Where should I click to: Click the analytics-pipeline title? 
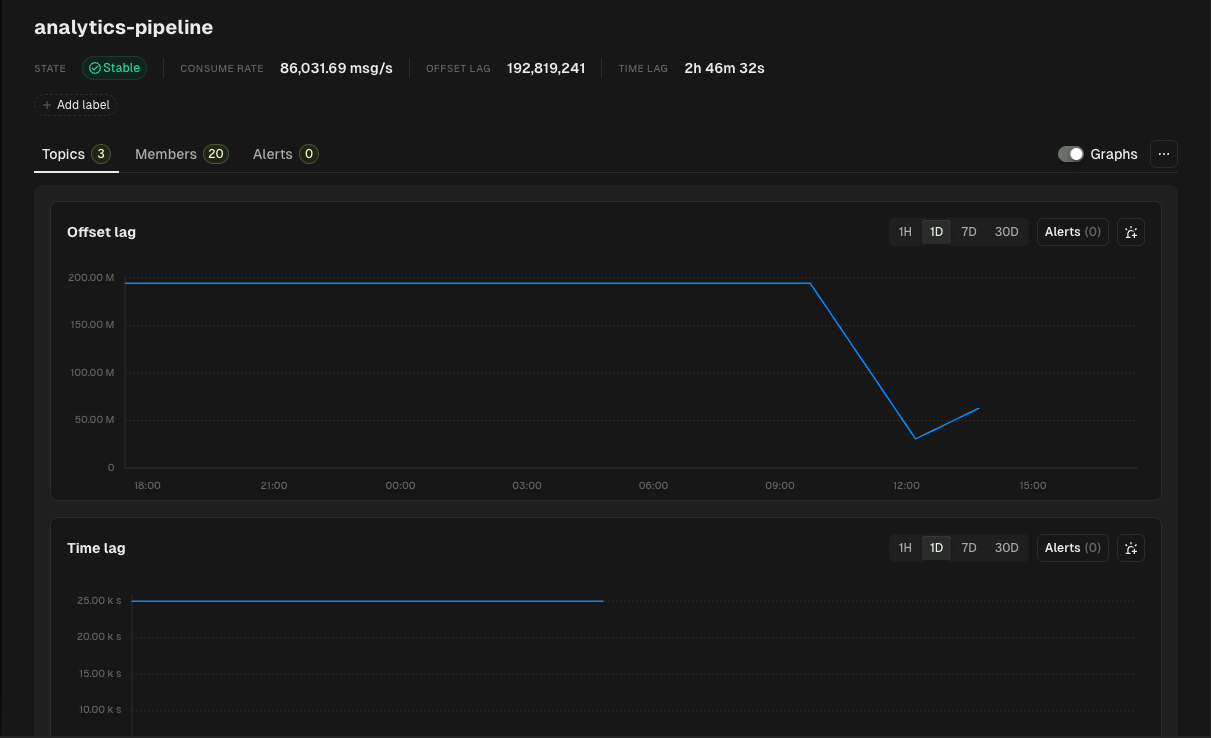(123, 27)
